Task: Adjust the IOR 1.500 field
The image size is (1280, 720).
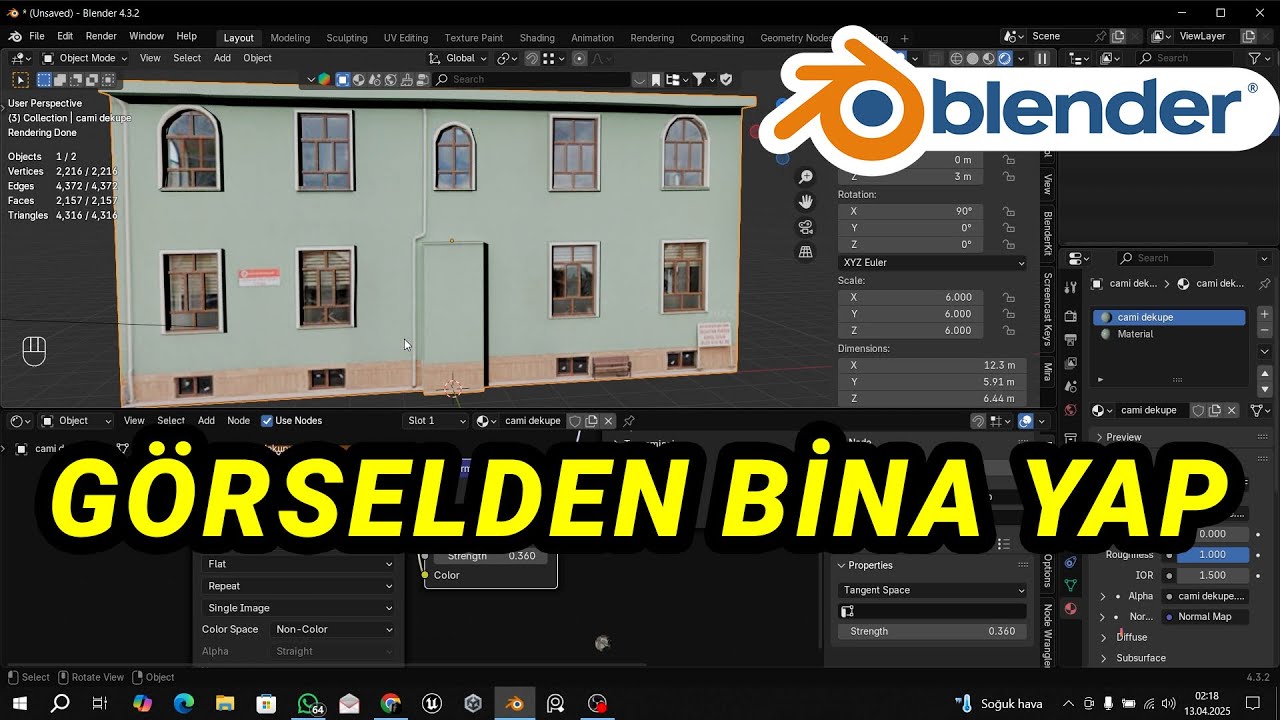Action: click(1213, 576)
